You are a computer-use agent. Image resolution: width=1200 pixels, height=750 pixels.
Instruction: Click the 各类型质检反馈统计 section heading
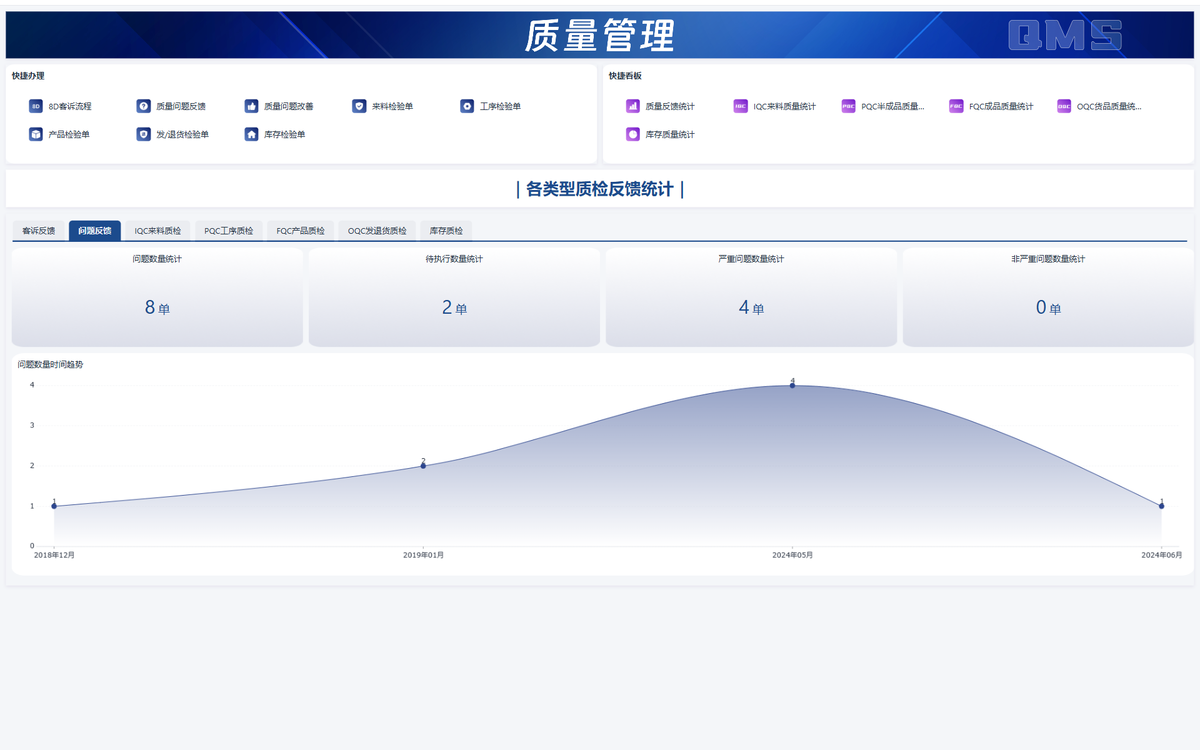(600, 189)
